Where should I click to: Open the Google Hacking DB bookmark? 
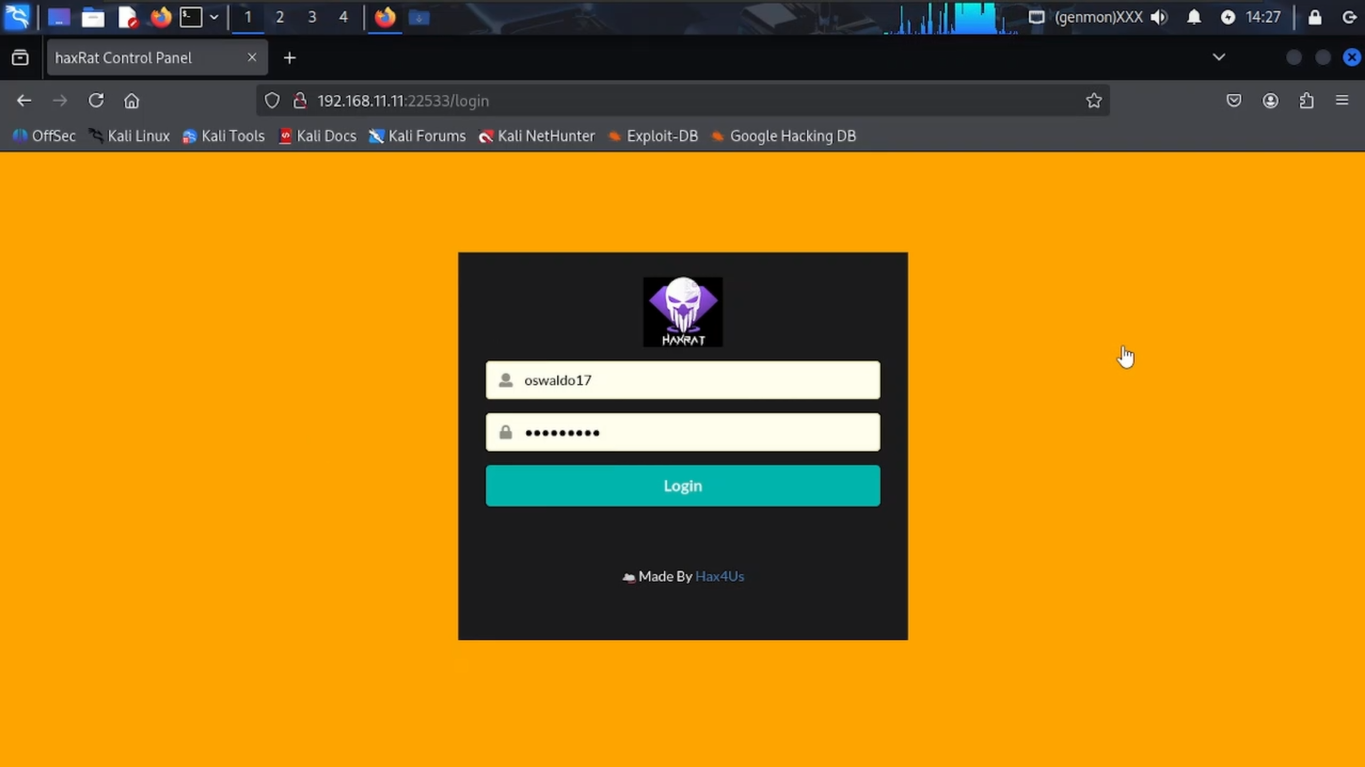(x=783, y=136)
